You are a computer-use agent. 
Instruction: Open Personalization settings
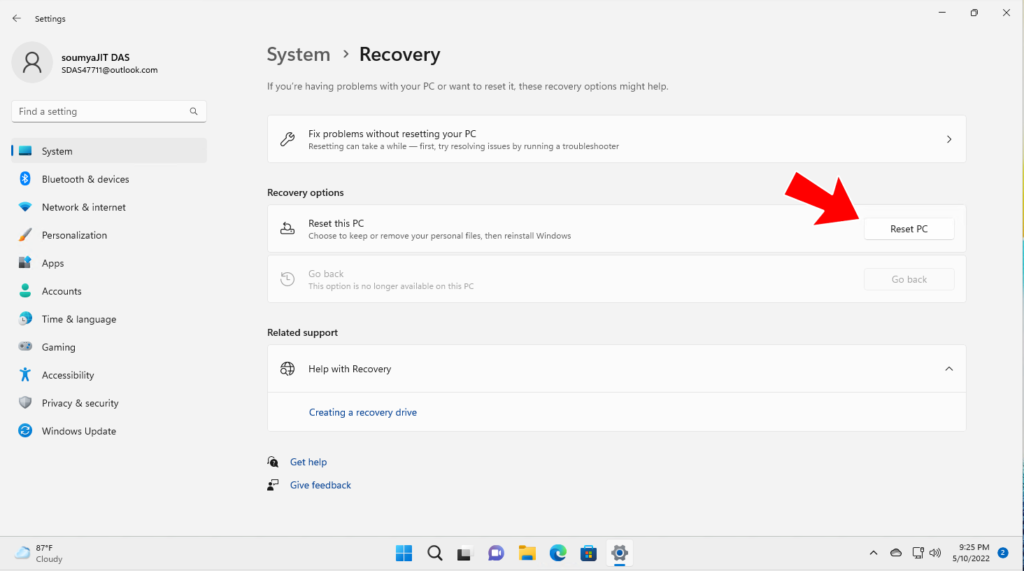point(109,235)
